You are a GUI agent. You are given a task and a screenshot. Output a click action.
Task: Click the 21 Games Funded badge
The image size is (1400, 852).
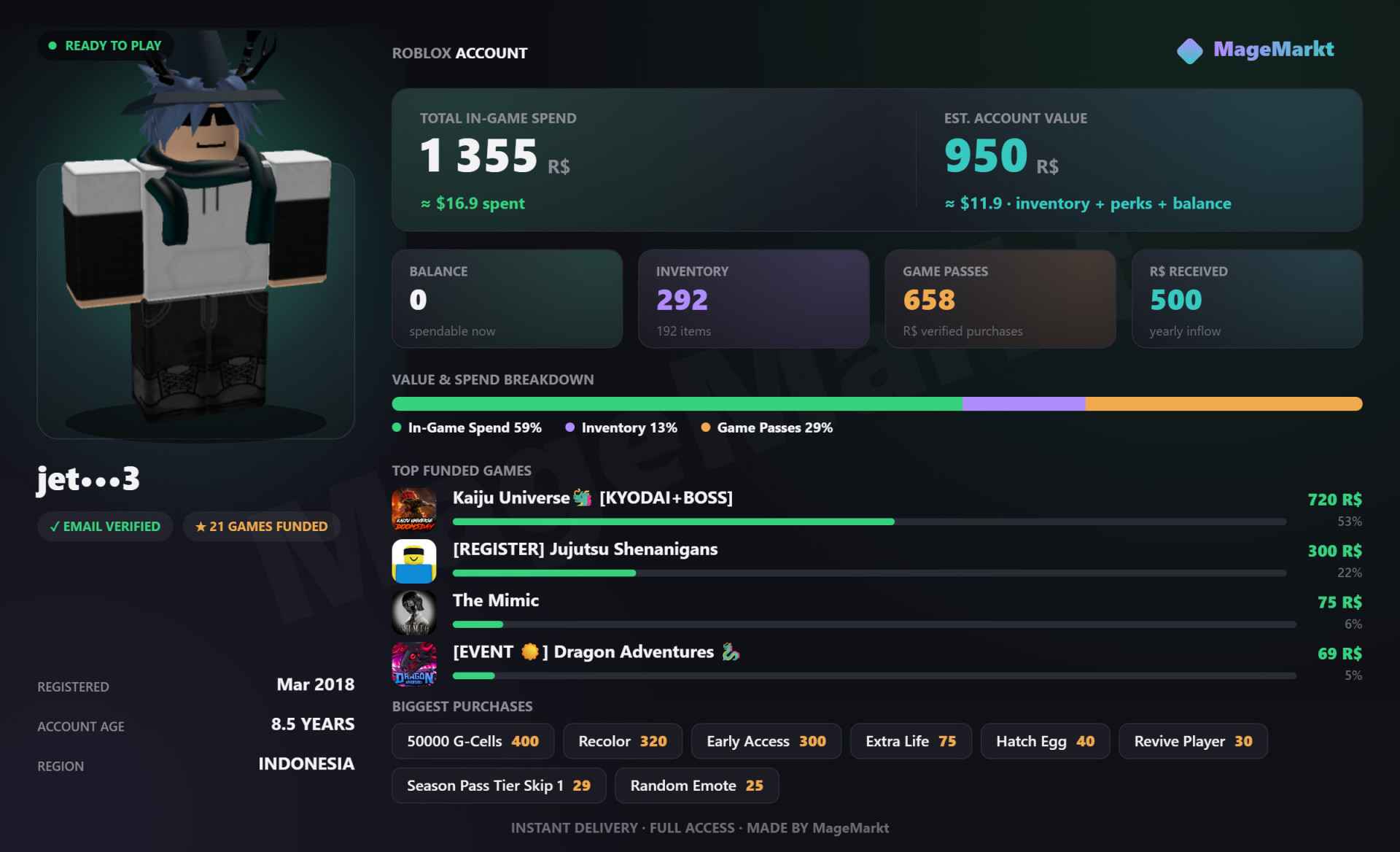tap(262, 527)
